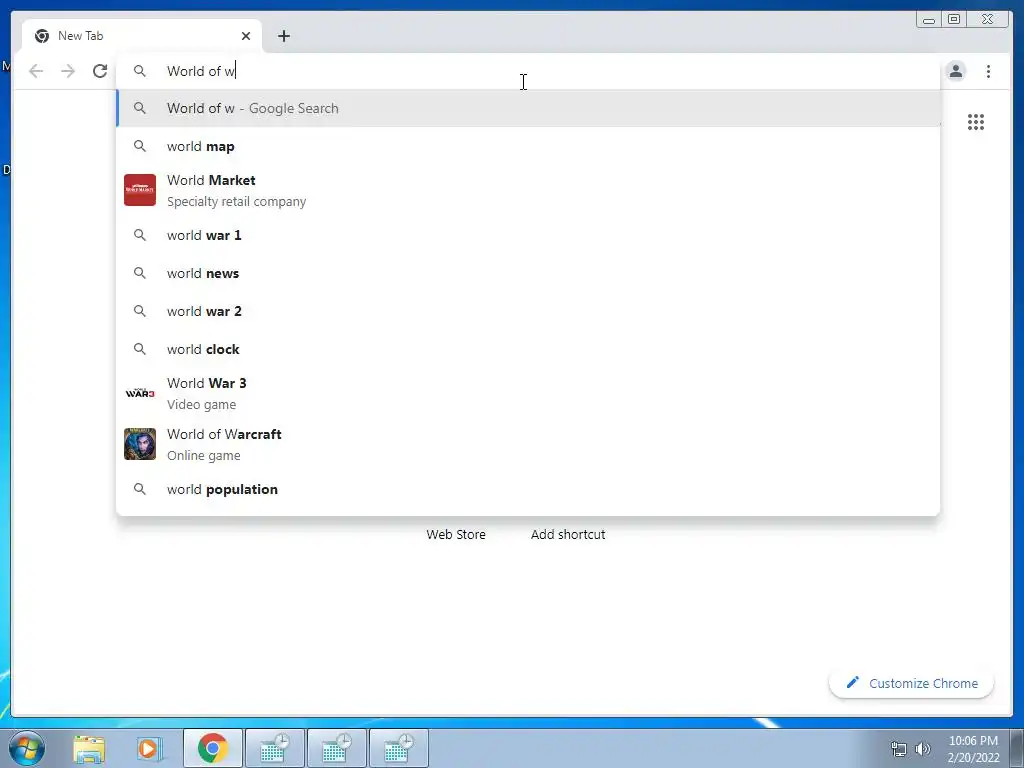Image resolution: width=1024 pixels, height=768 pixels.
Task: Click the back navigation arrow
Action: point(37,71)
